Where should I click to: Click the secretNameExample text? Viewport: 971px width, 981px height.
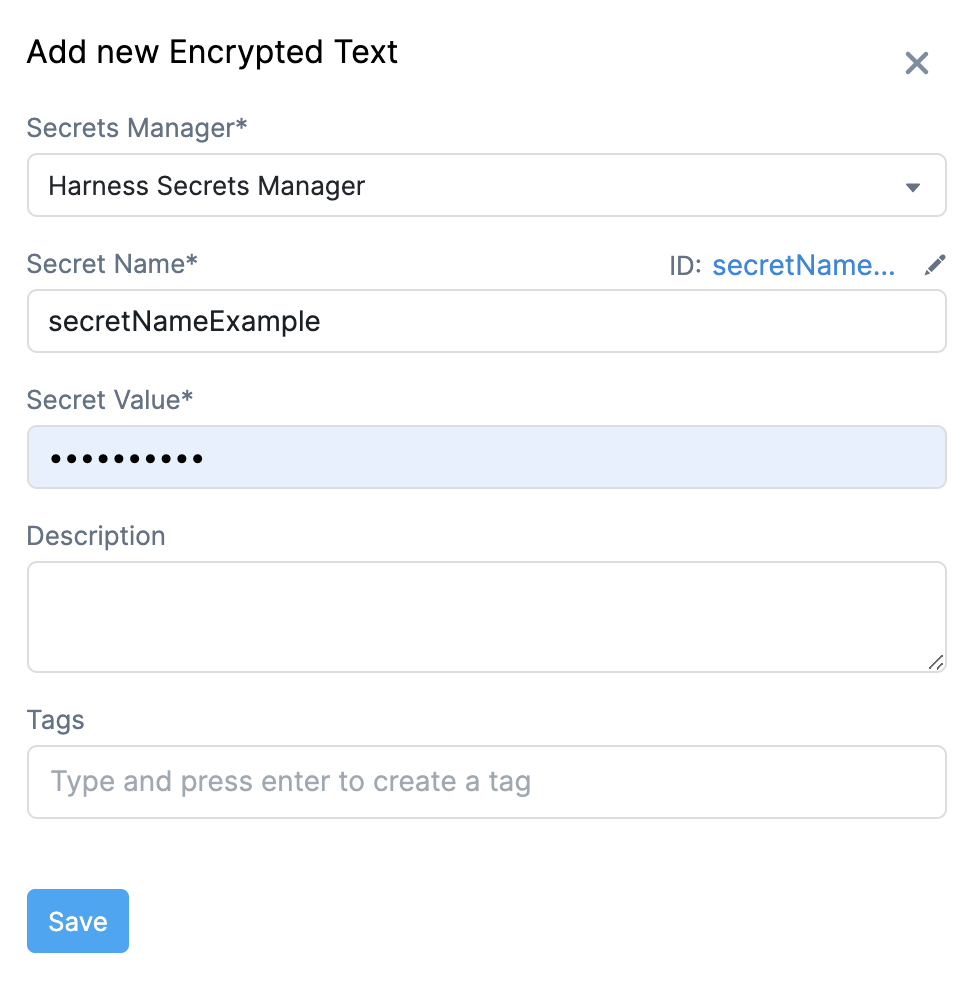tap(185, 322)
